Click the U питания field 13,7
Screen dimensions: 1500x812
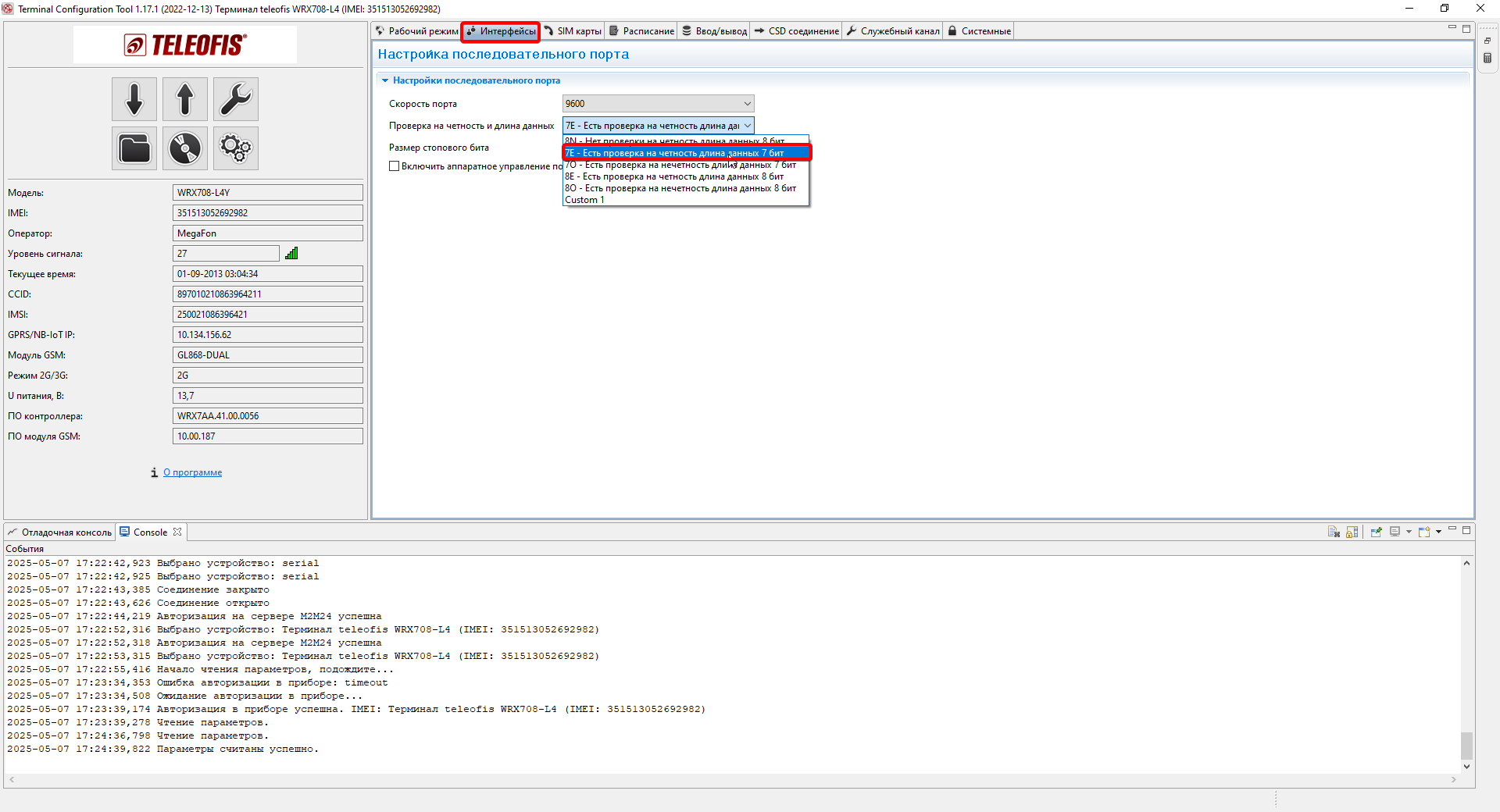[x=268, y=396]
